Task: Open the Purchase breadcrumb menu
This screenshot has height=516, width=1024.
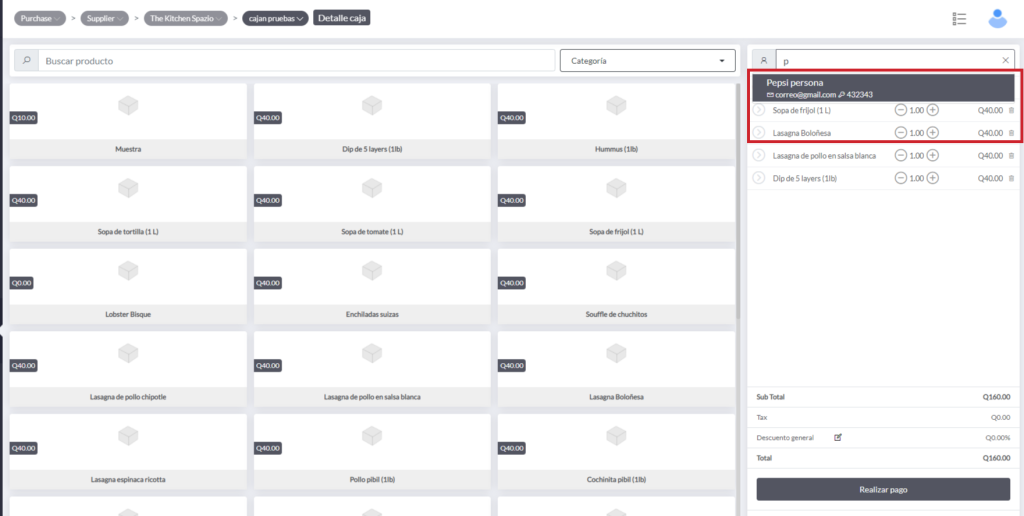Action: [40, 19]
